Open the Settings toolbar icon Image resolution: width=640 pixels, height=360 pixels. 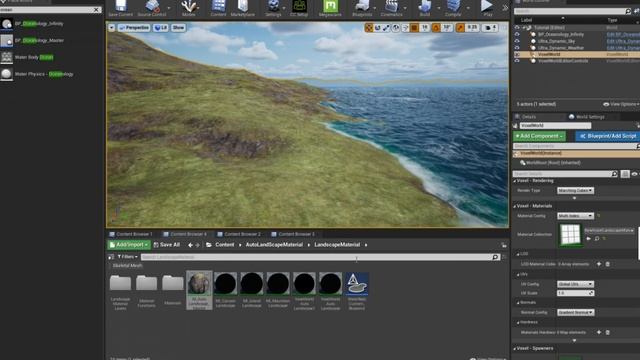273,8
